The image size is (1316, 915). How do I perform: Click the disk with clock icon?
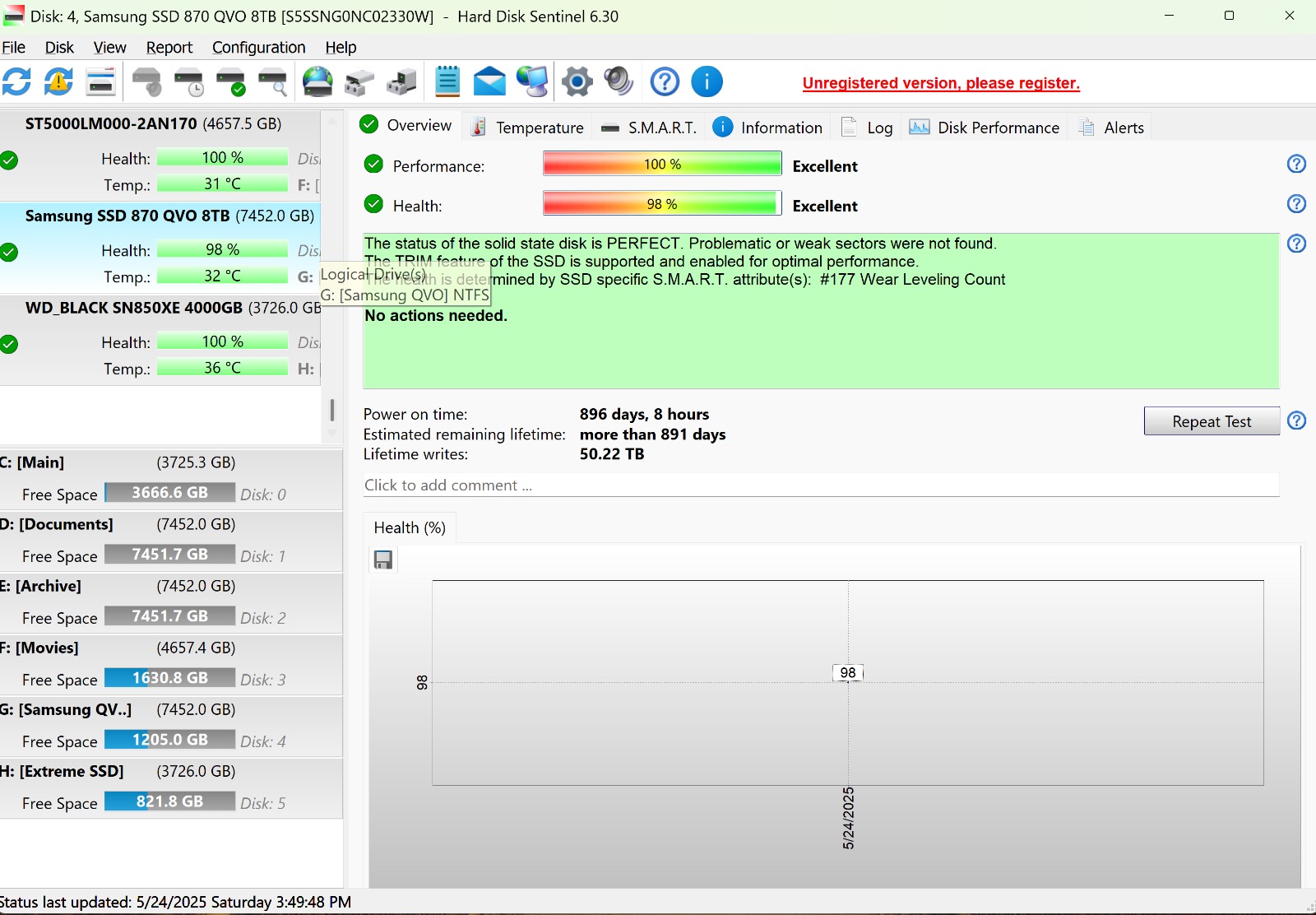click(189, 81)
